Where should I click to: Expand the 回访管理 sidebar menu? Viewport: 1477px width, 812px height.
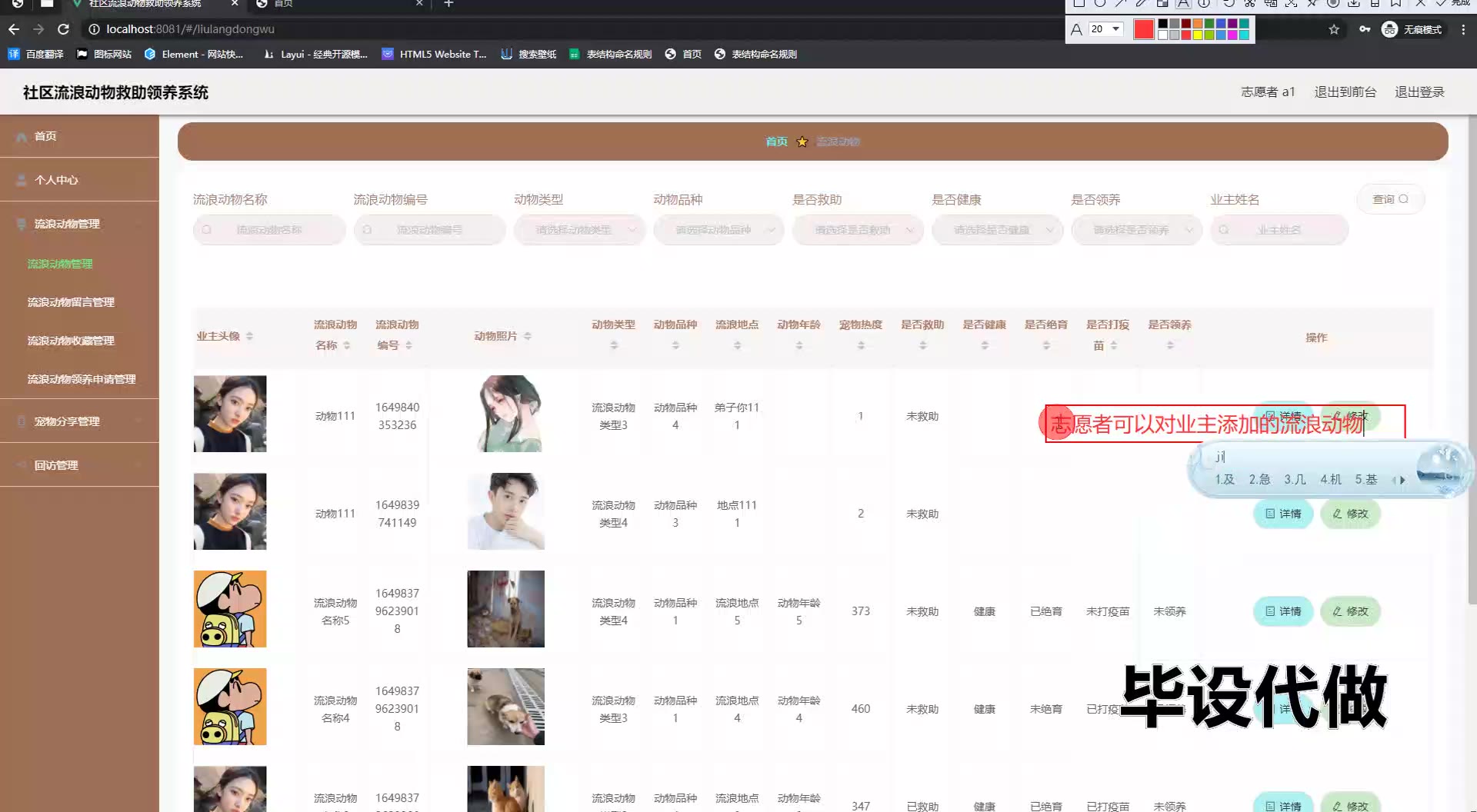pyautogui.click(x=79, y=465)
